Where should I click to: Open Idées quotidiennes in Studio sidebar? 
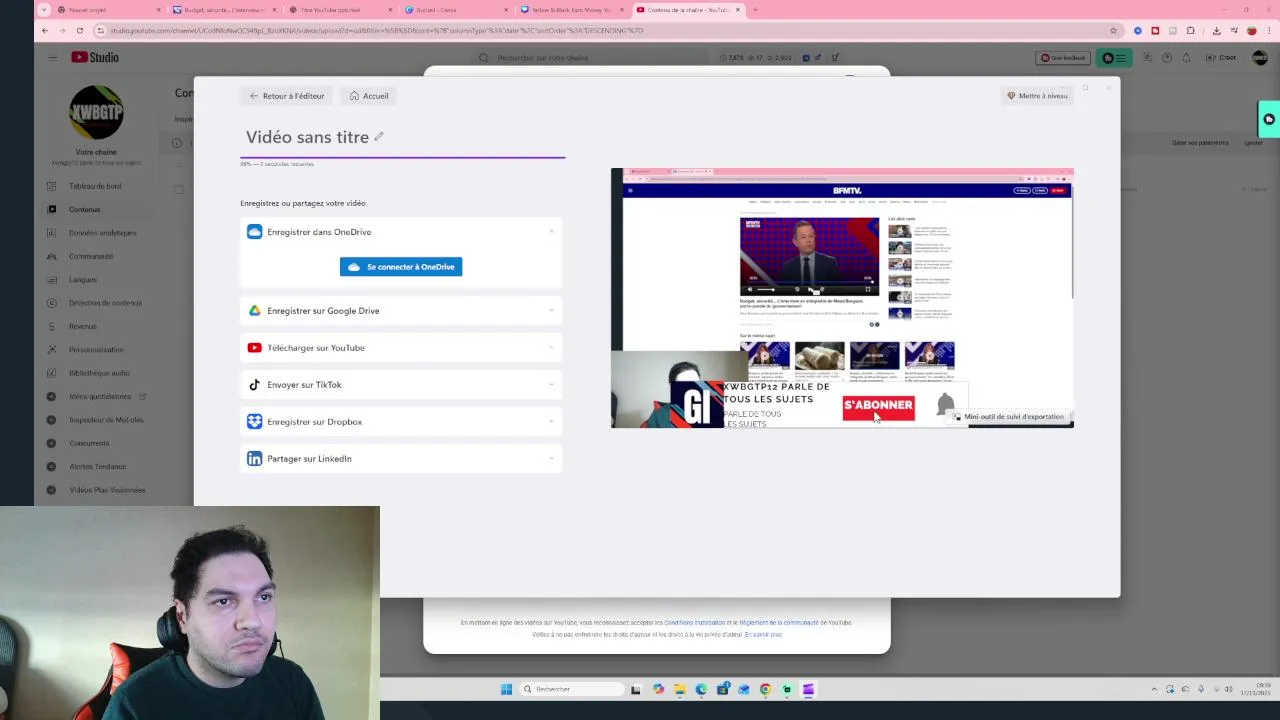coord(100,397)
